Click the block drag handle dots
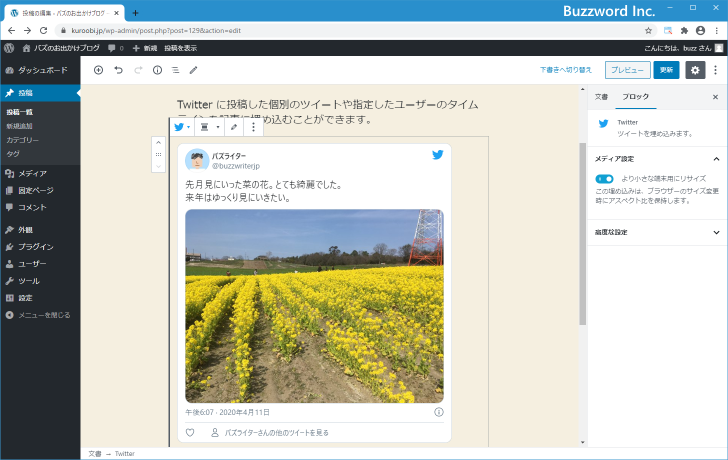728x460 pixels. [x=158, y=155]
